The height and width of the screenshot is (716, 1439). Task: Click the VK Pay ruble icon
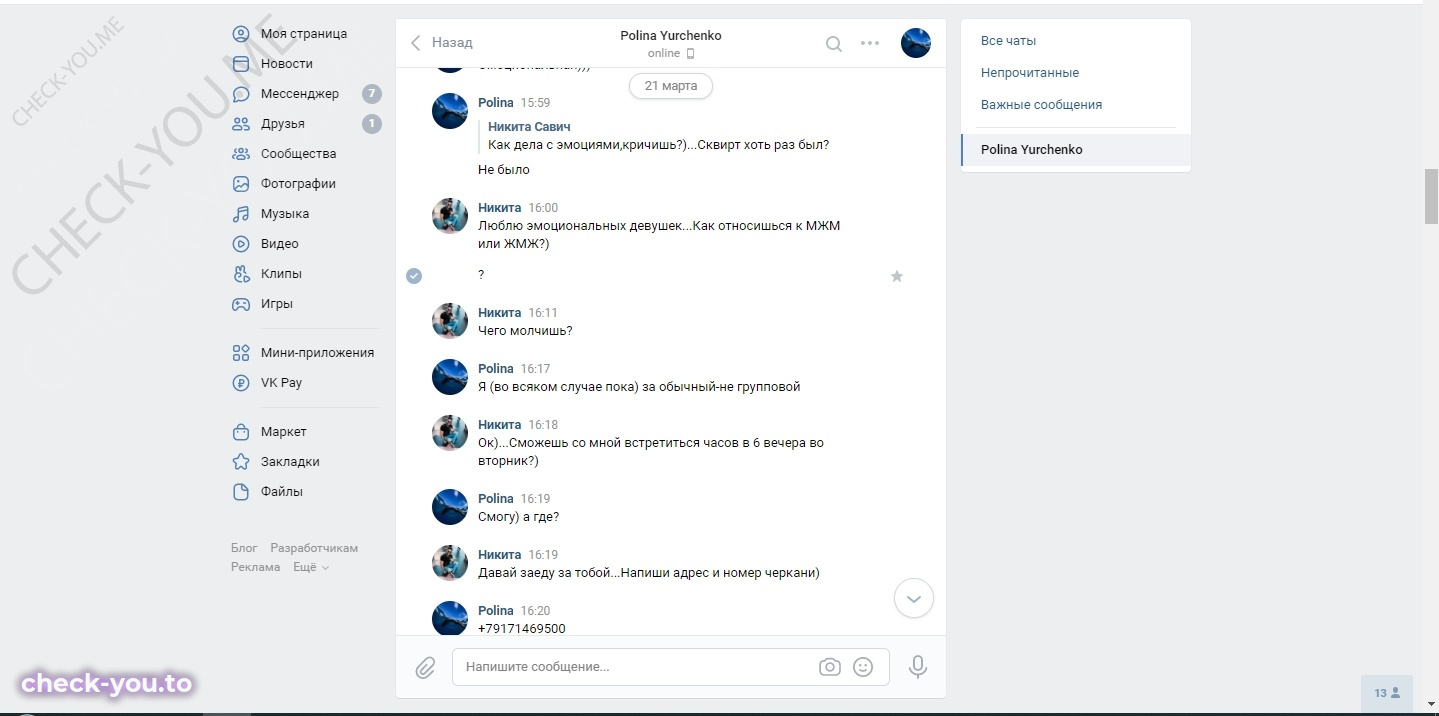pos(241,383)
